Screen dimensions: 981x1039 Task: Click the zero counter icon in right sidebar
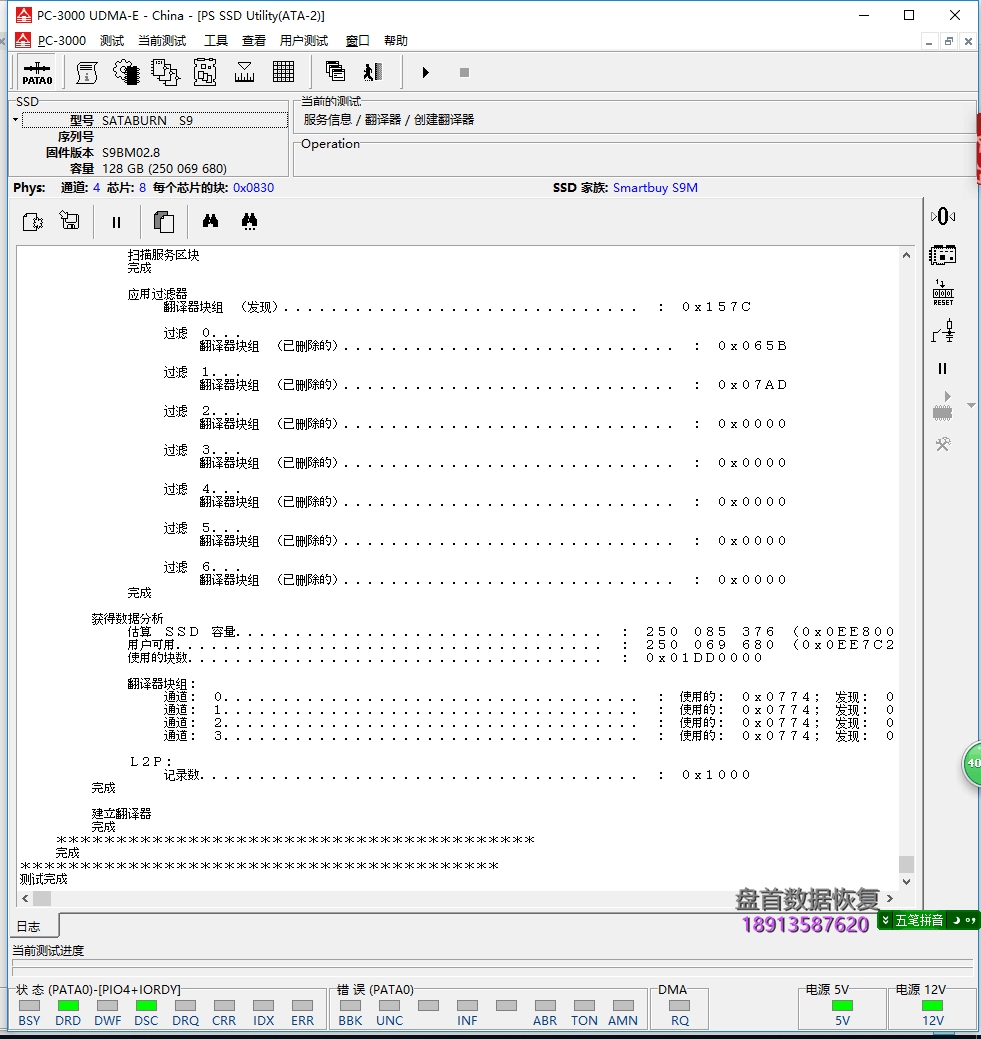[x=943, y=216]
